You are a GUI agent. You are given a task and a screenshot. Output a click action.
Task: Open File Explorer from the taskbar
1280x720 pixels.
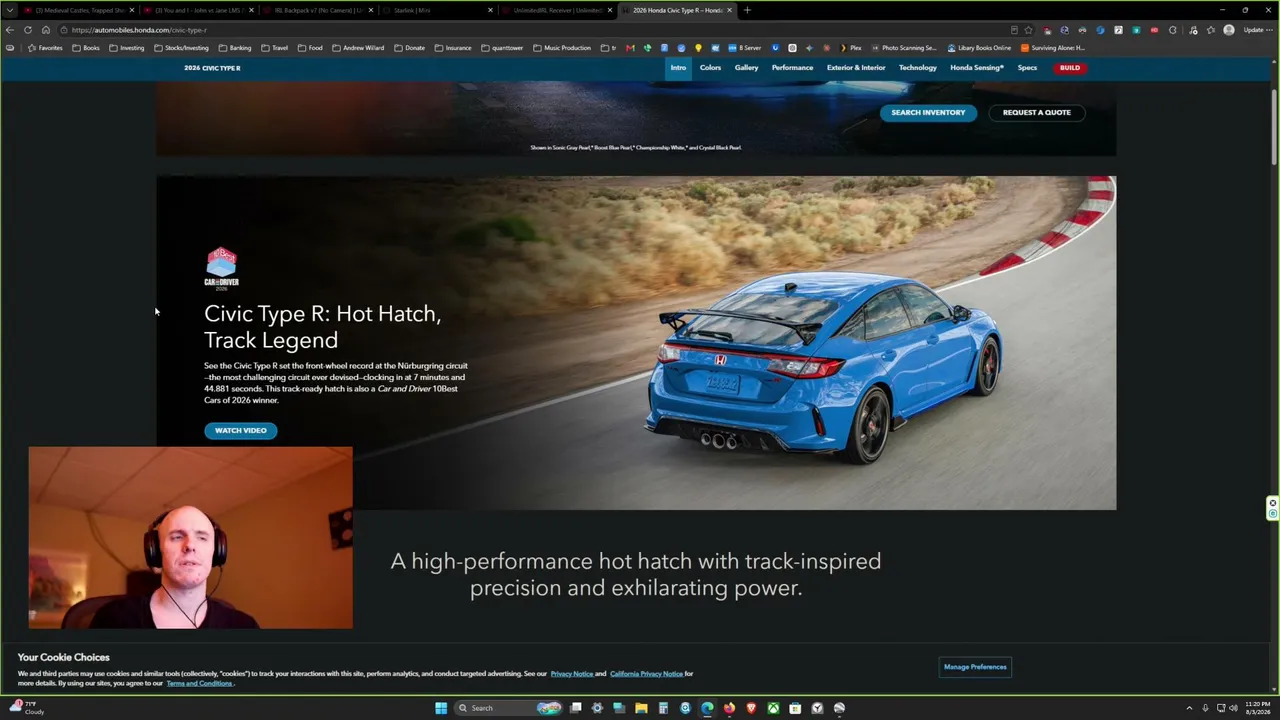[x=641, y=708]
